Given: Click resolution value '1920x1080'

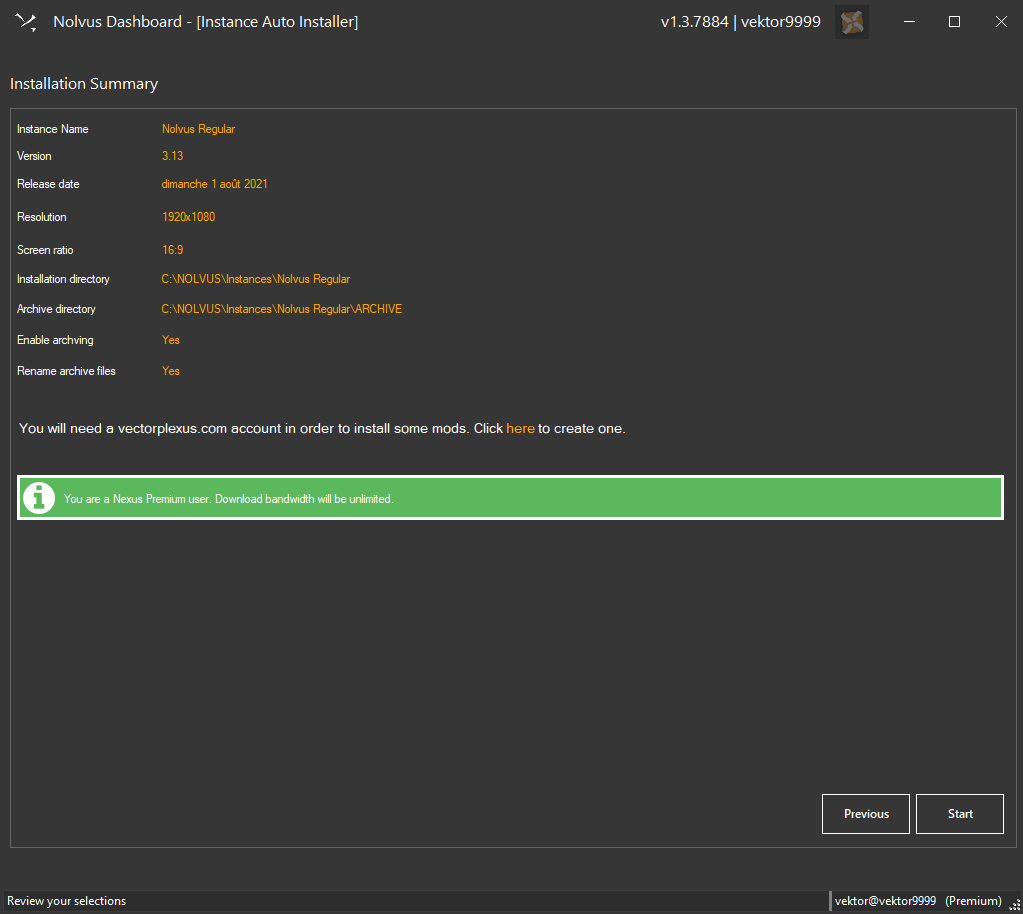Looking at the screenshot, I should click(x=188, y=217).
